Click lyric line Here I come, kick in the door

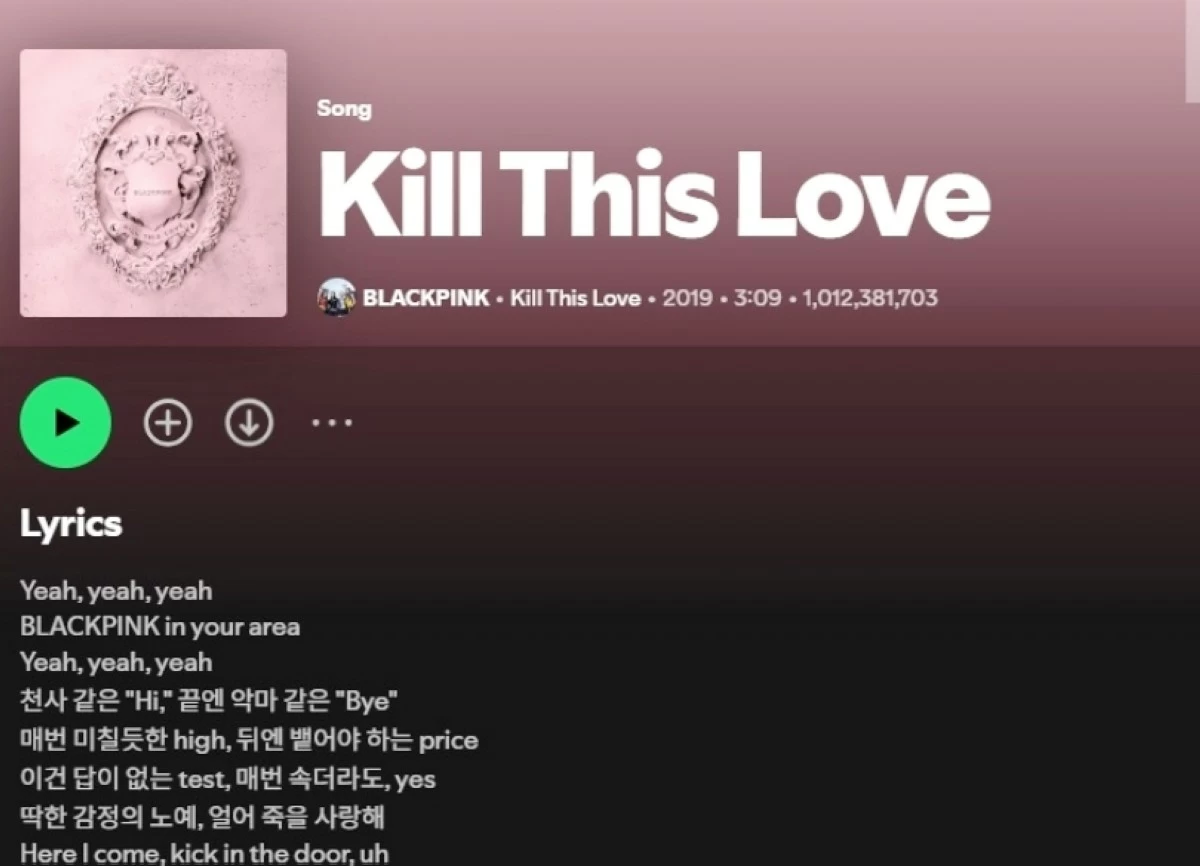coord(204,853)
